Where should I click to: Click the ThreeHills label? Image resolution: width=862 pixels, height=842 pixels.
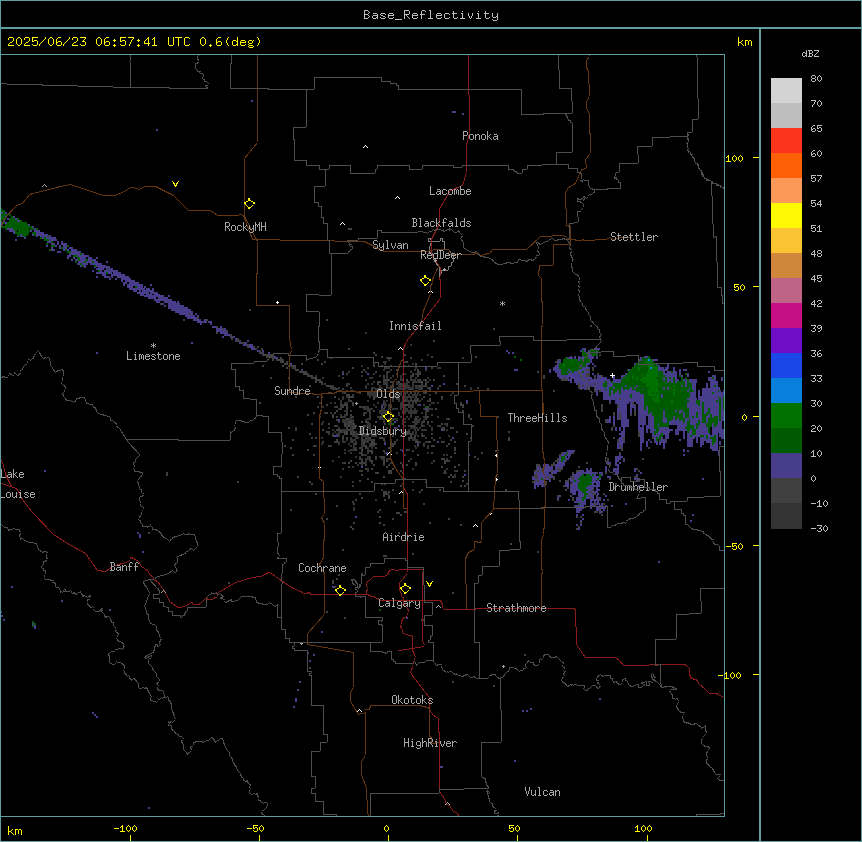pos(537,418)
